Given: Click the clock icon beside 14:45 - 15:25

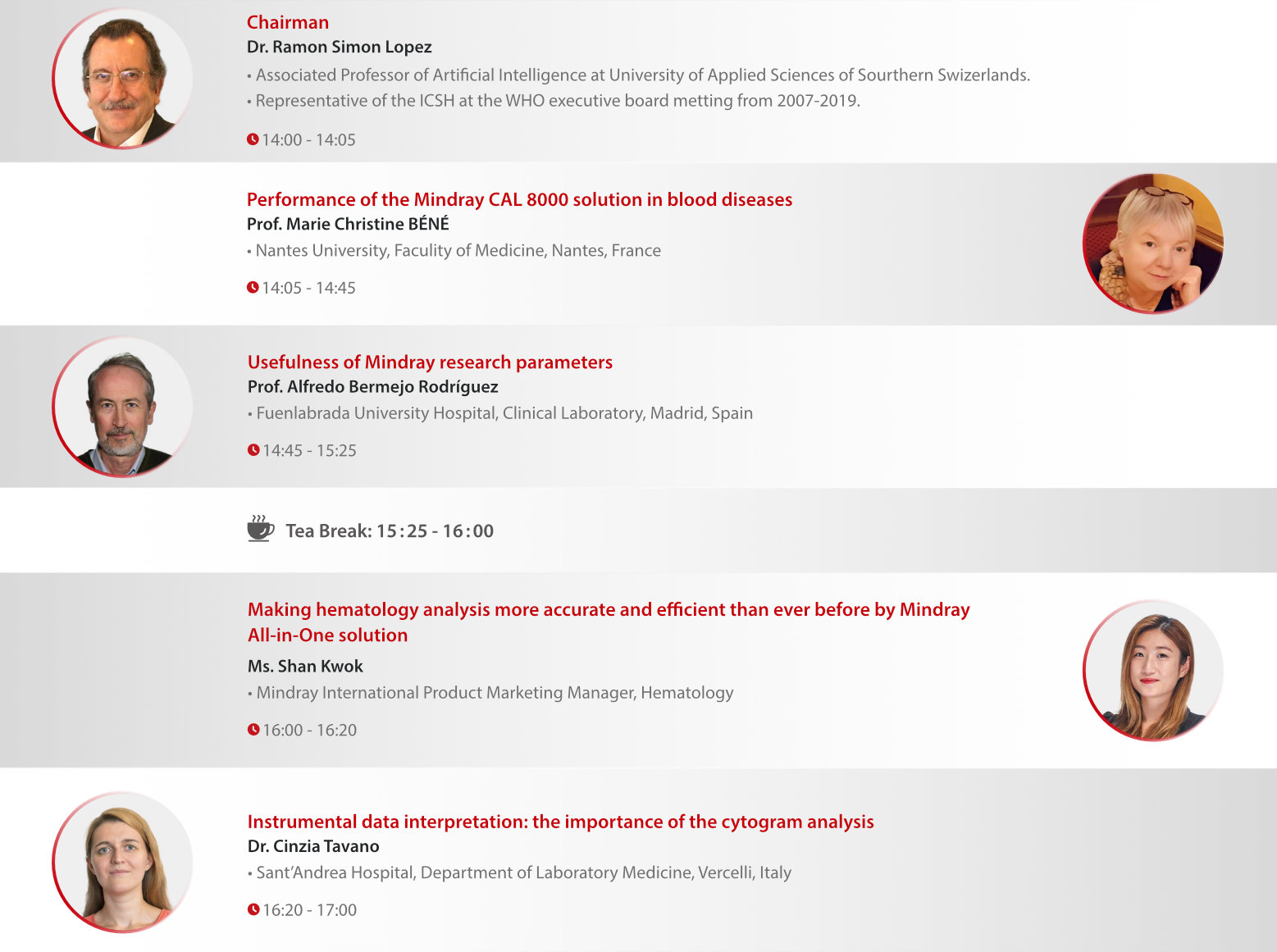Looking at the screenshot, I should (253, 450).
